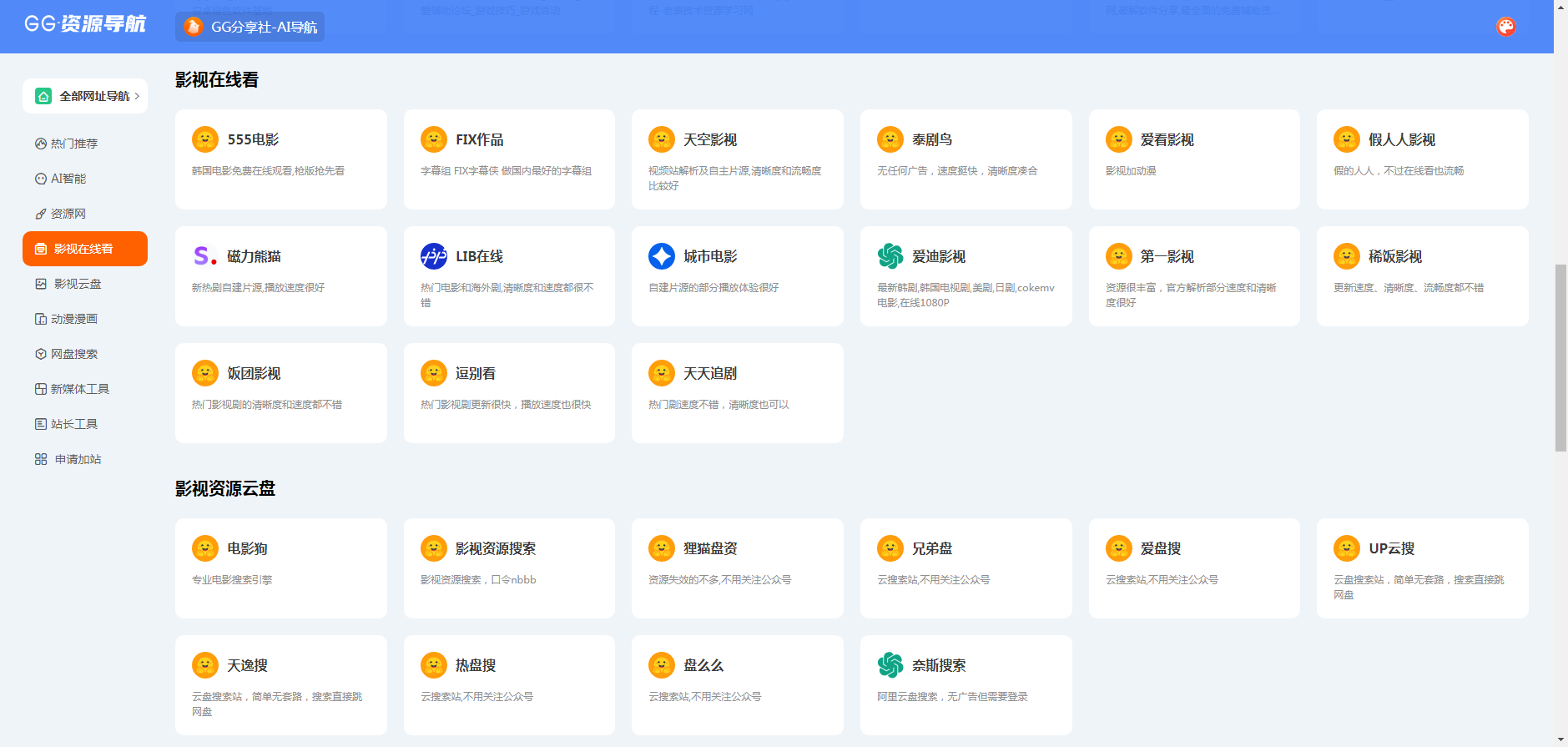Click the 新媒体工具 sidebar icon
The width and height of the screenshot is (1568, 747).
click(x=40, y=389)
